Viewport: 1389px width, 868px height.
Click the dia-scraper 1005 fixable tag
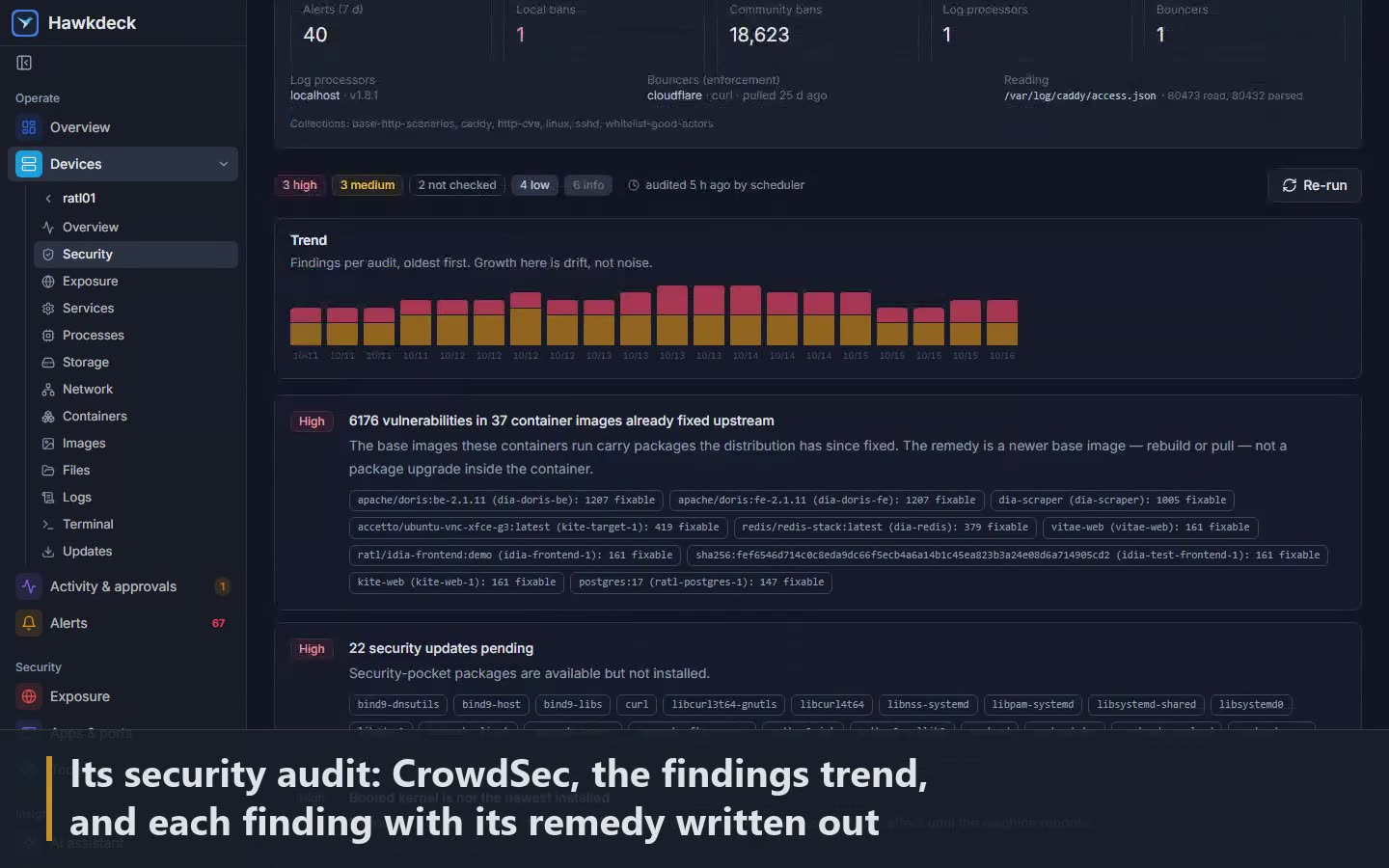point(1112,501)
